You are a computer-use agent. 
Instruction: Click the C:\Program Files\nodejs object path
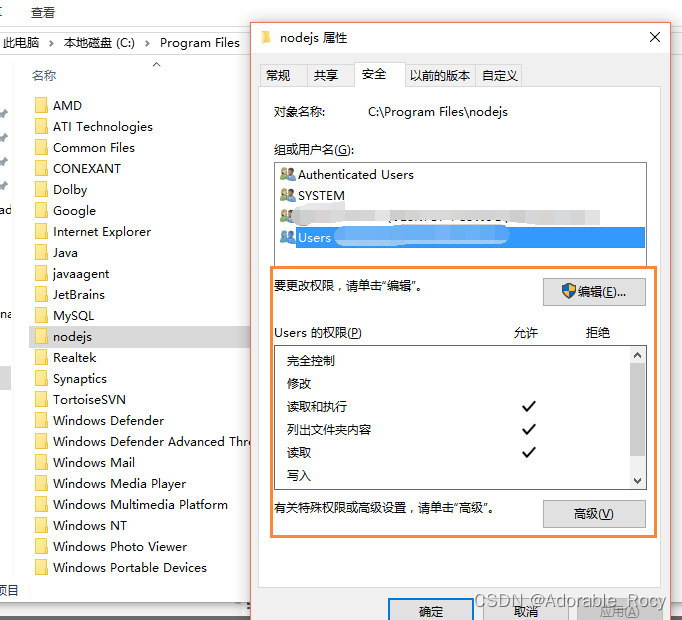[x=438, y=112]
